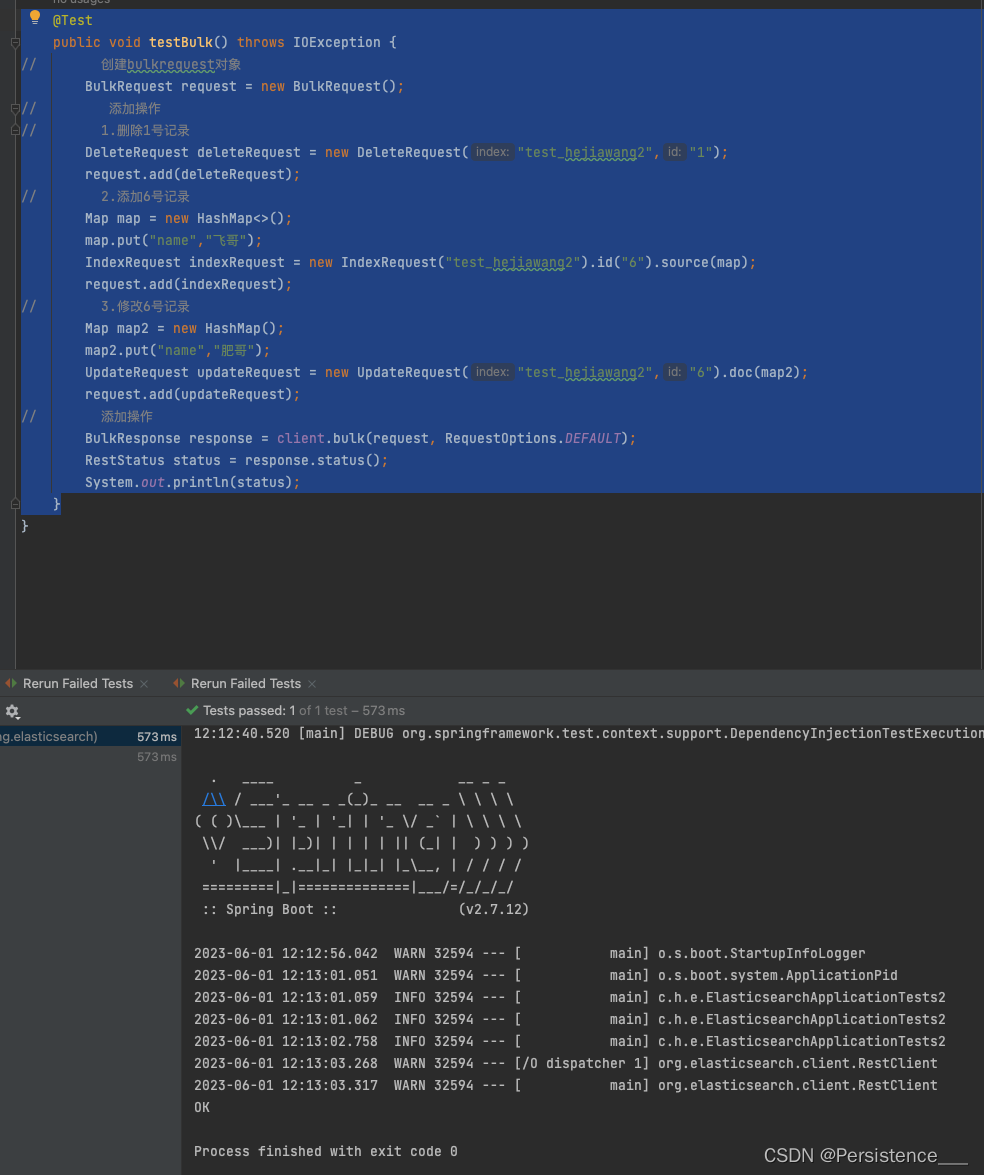Click the yellow lightbulb intention icon
The image size is (984, 1175).
[x=34, y=17]
